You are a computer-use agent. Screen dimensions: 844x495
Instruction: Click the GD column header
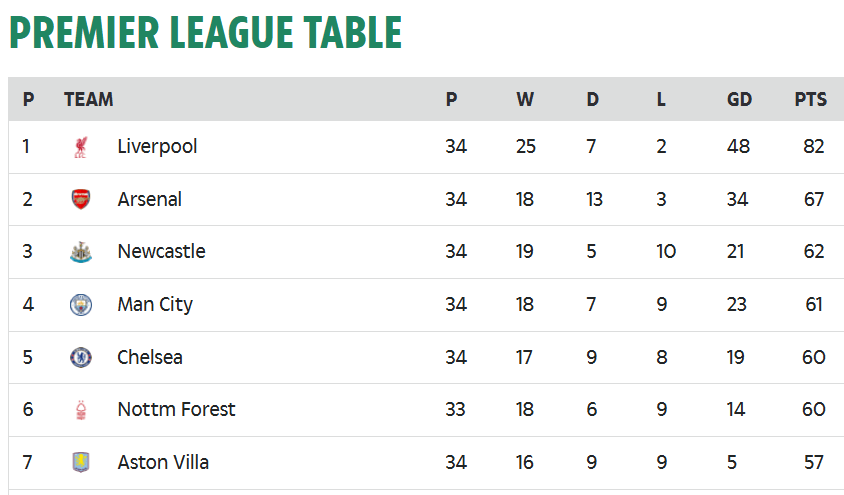[x=739, y=100]
